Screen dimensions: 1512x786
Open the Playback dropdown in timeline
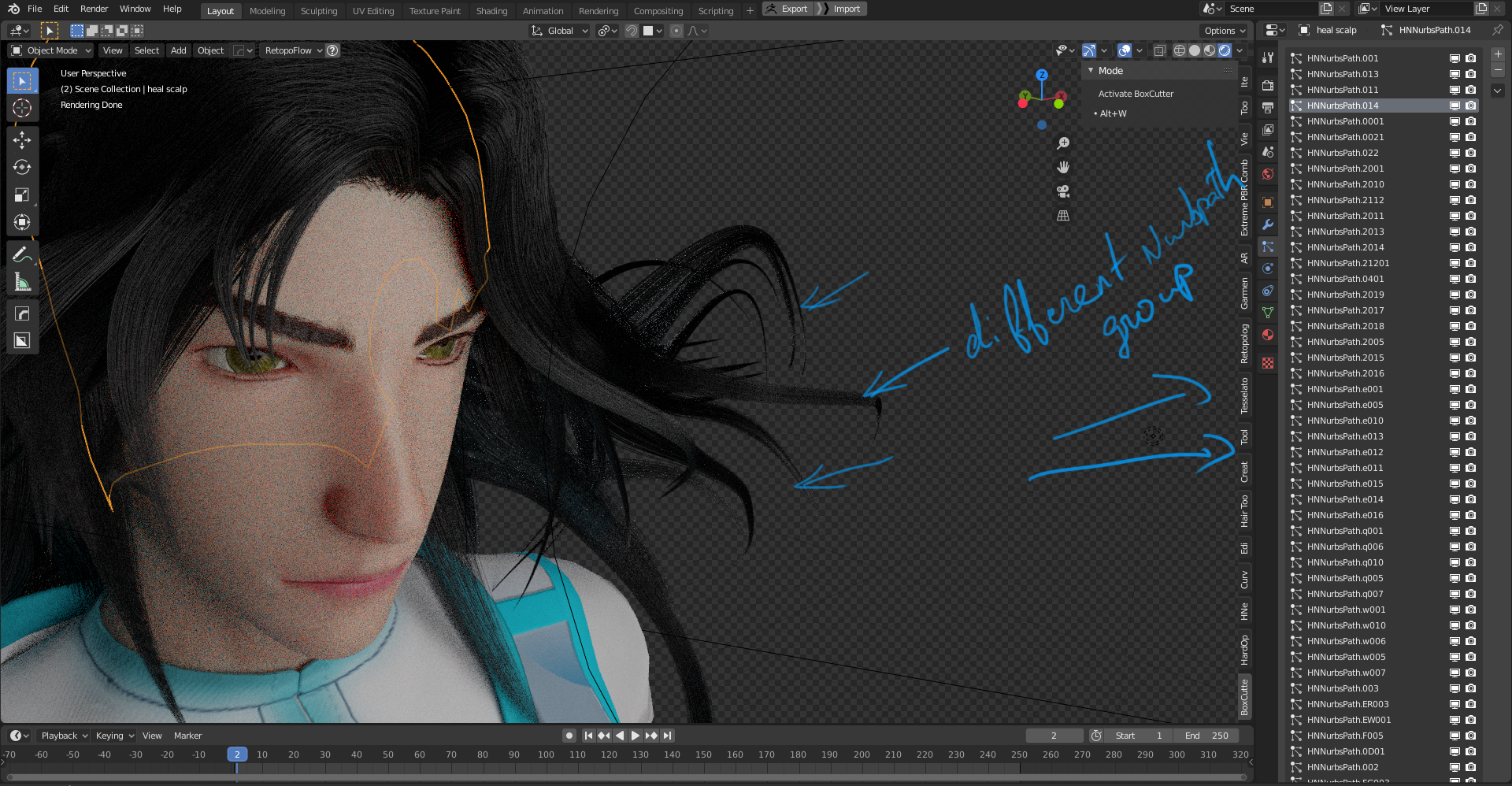tap(64, 736)
